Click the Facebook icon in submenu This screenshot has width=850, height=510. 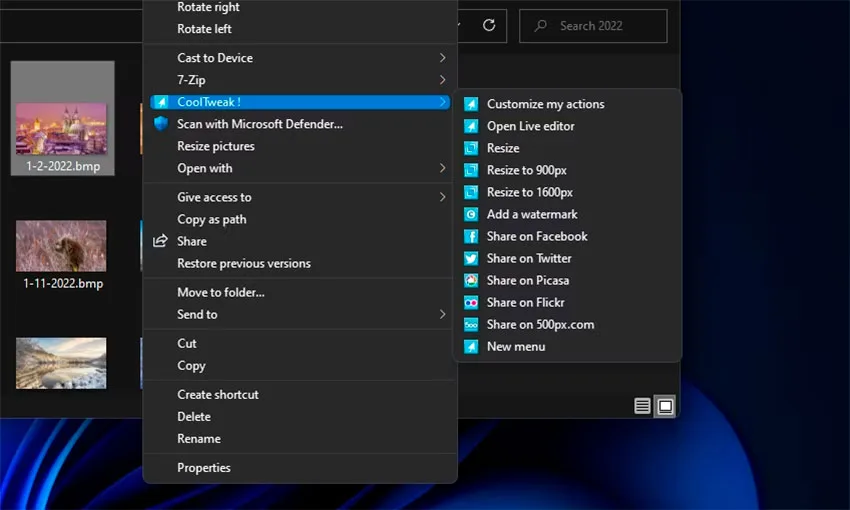click(471, 236)
